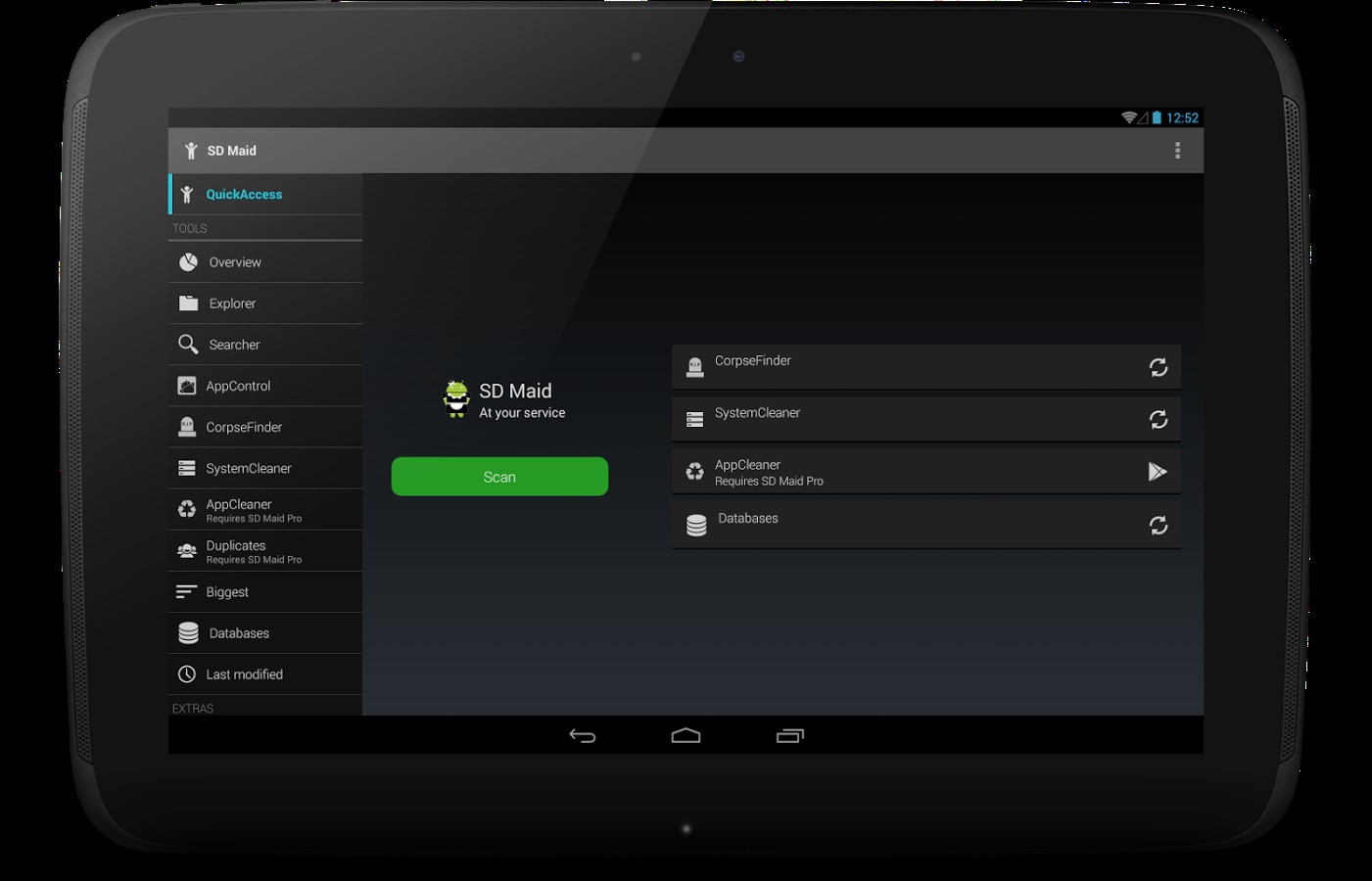Open the SystemCleaner card label

click(757, 413)
